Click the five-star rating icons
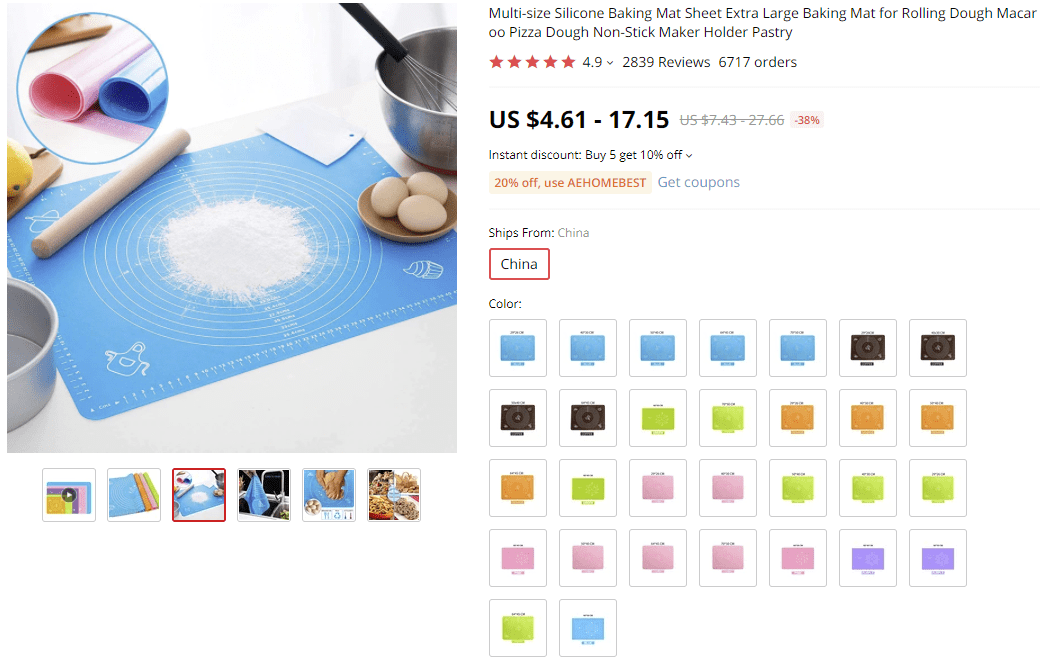This screenshot has width=1042, height=668. point(532,62)
